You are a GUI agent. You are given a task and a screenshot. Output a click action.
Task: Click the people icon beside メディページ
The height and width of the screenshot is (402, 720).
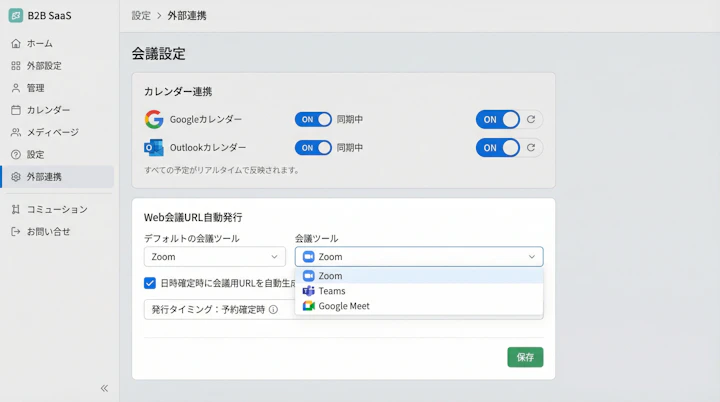point(16,132)
